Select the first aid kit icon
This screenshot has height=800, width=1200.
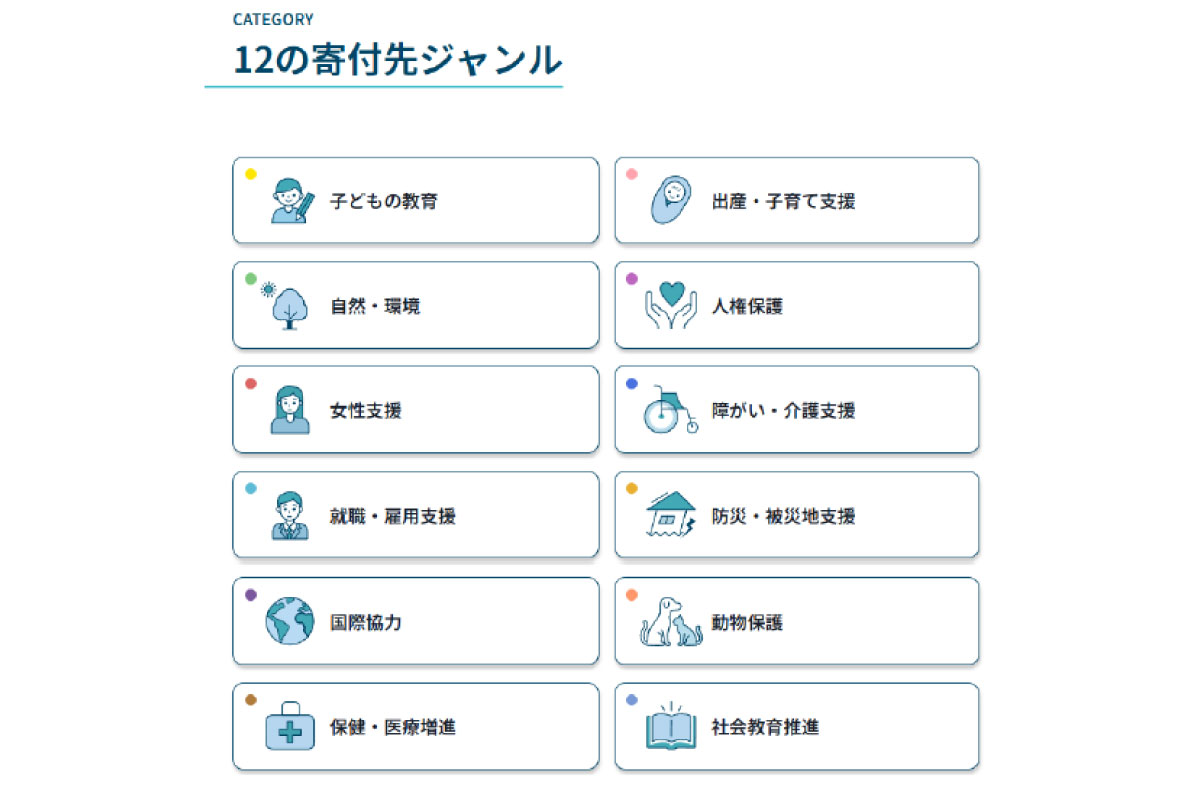(x=290, y=727)
